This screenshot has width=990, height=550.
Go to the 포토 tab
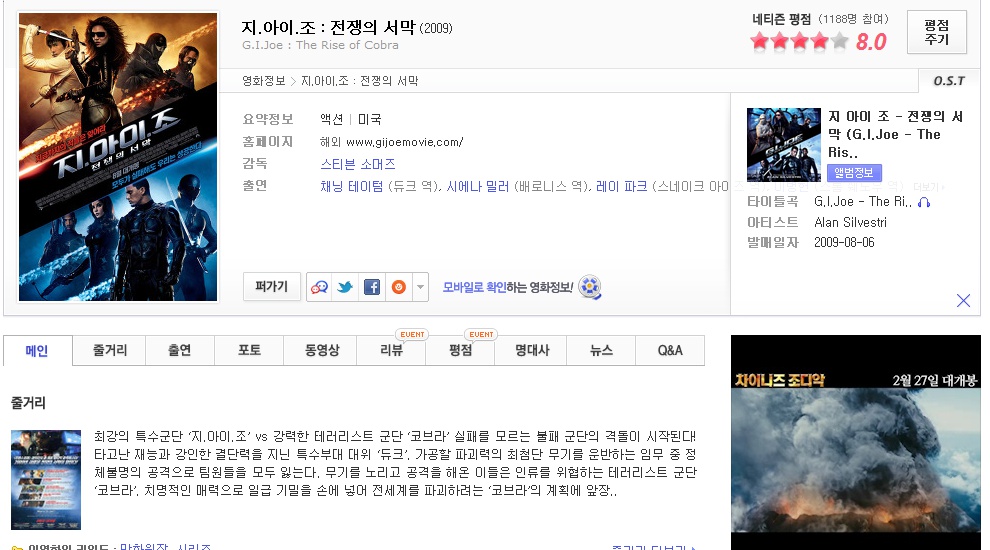point(249,350)
